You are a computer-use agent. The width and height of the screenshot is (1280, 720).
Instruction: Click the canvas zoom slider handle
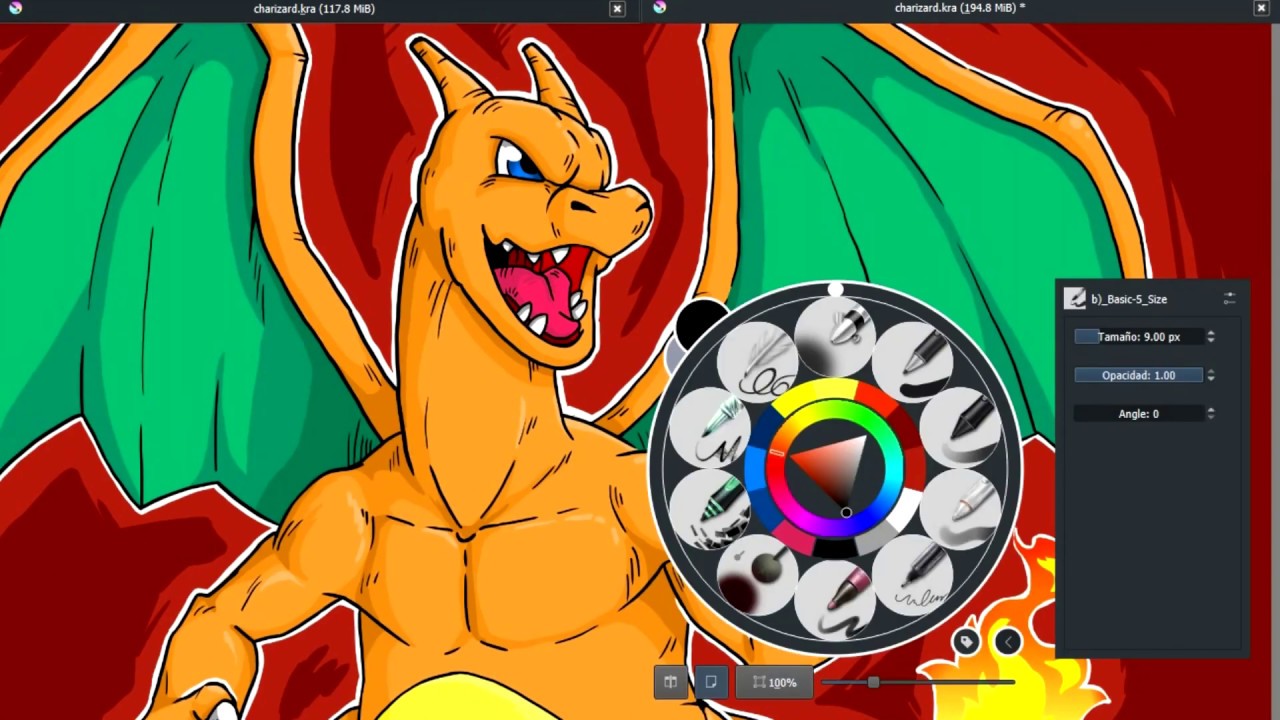pos(873,682)
